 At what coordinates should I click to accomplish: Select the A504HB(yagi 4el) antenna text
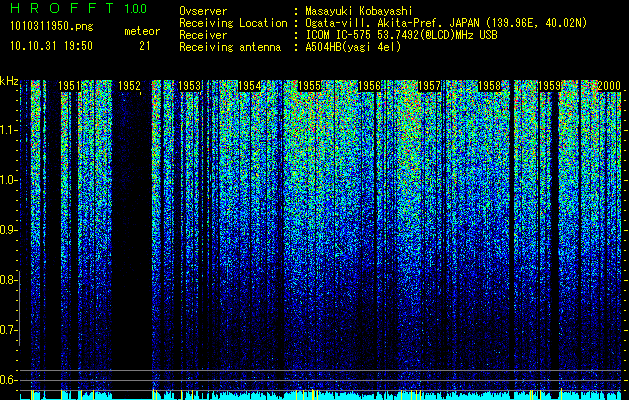353,47
